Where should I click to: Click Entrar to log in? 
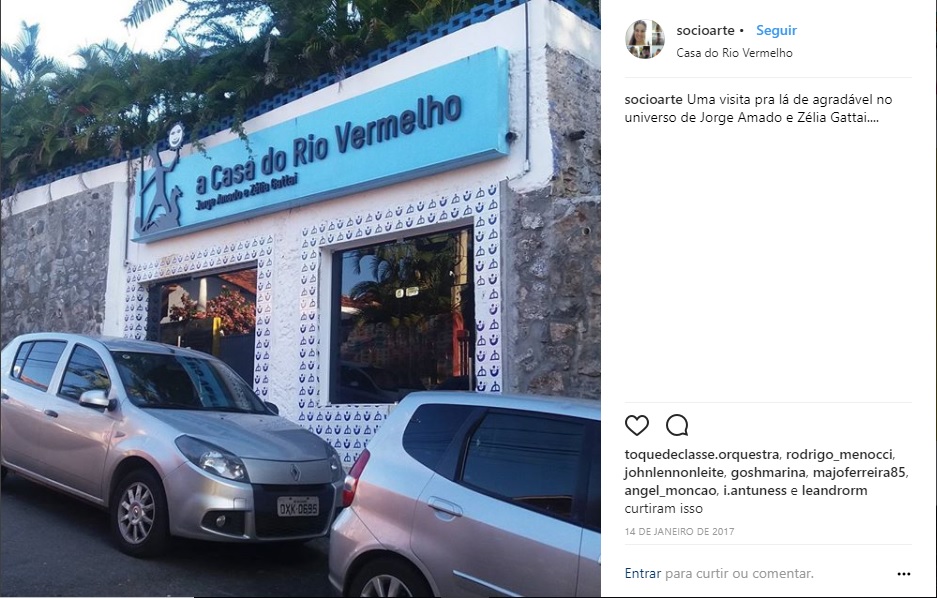click(642, 574)
